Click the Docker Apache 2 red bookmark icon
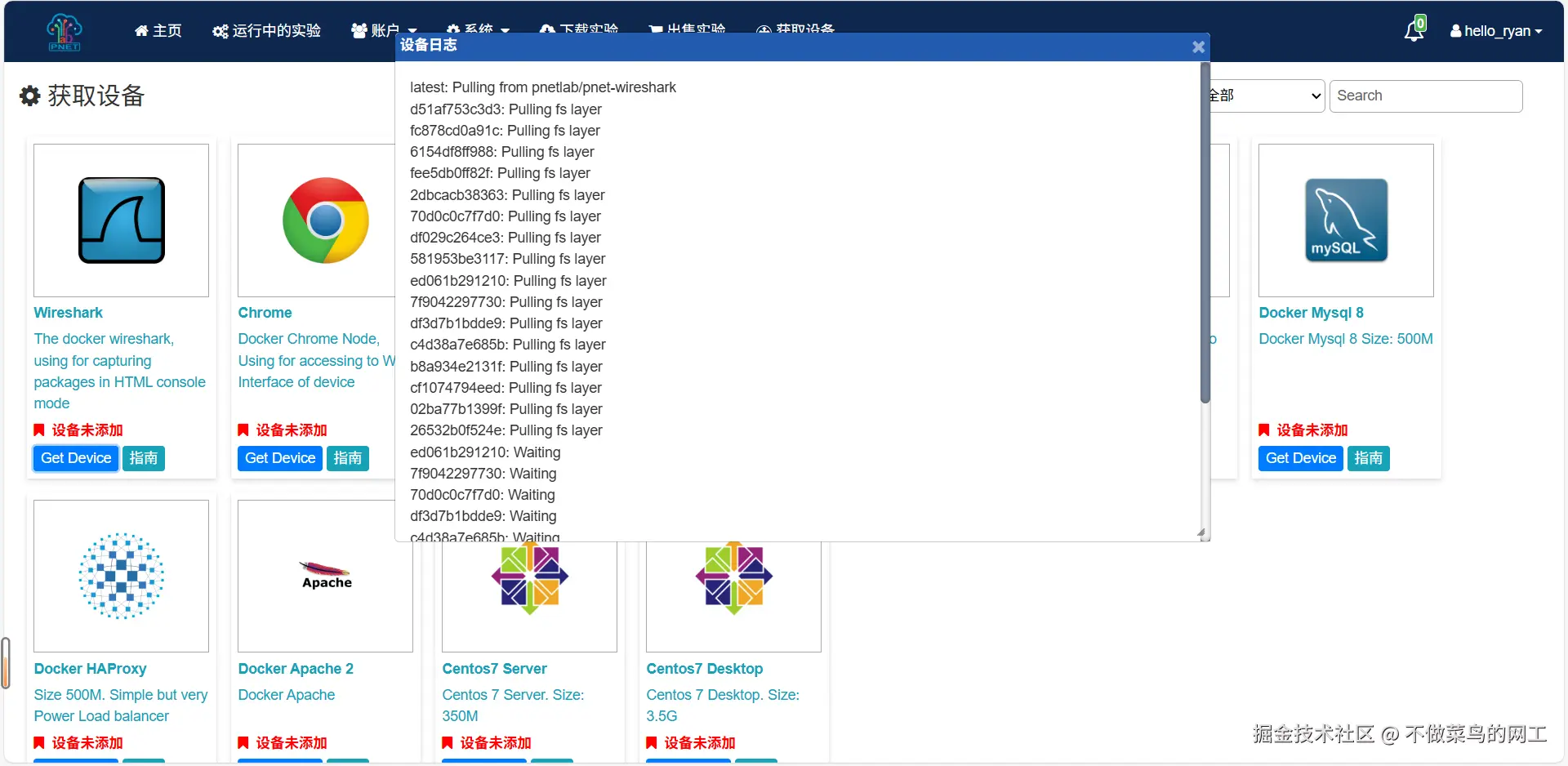Screen dimensions: 1568x766 pos(243,743)
